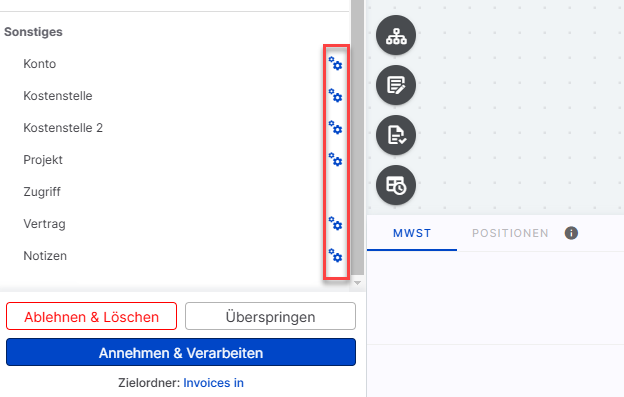624x397 pixels.
Task: Open Notizen field gear settings
Action: pos(335,255)
